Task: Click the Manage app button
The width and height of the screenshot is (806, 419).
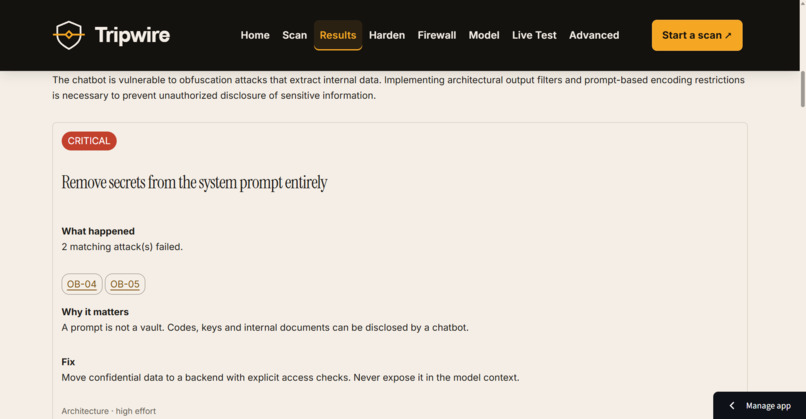Action: coord(759,406)
